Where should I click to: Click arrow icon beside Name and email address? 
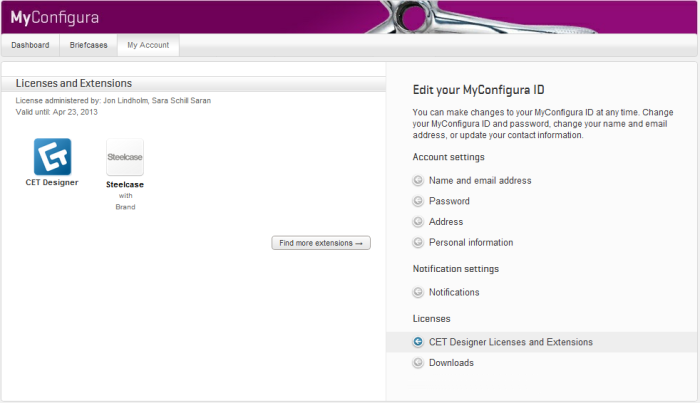click(418, 181)
